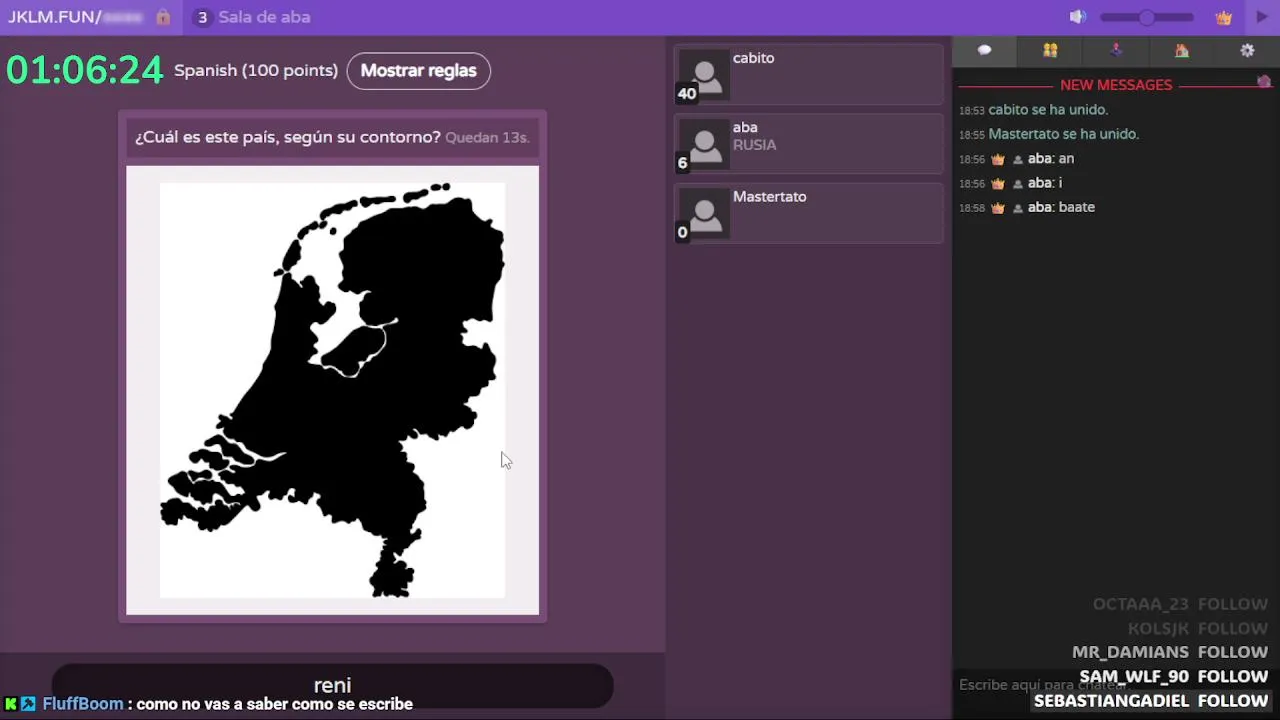The image size is (1280, 720).
Task: Click the Netherlands outline map image
Action: 332,390
